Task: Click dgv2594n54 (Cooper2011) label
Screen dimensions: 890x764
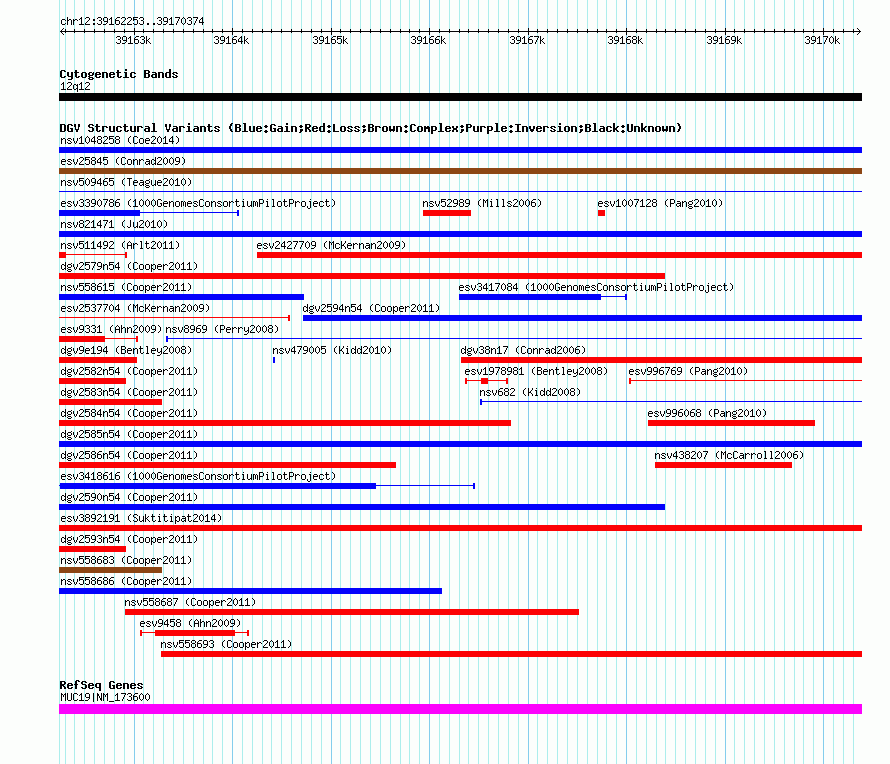Action: pyautogui.click(x=371, y=308)
